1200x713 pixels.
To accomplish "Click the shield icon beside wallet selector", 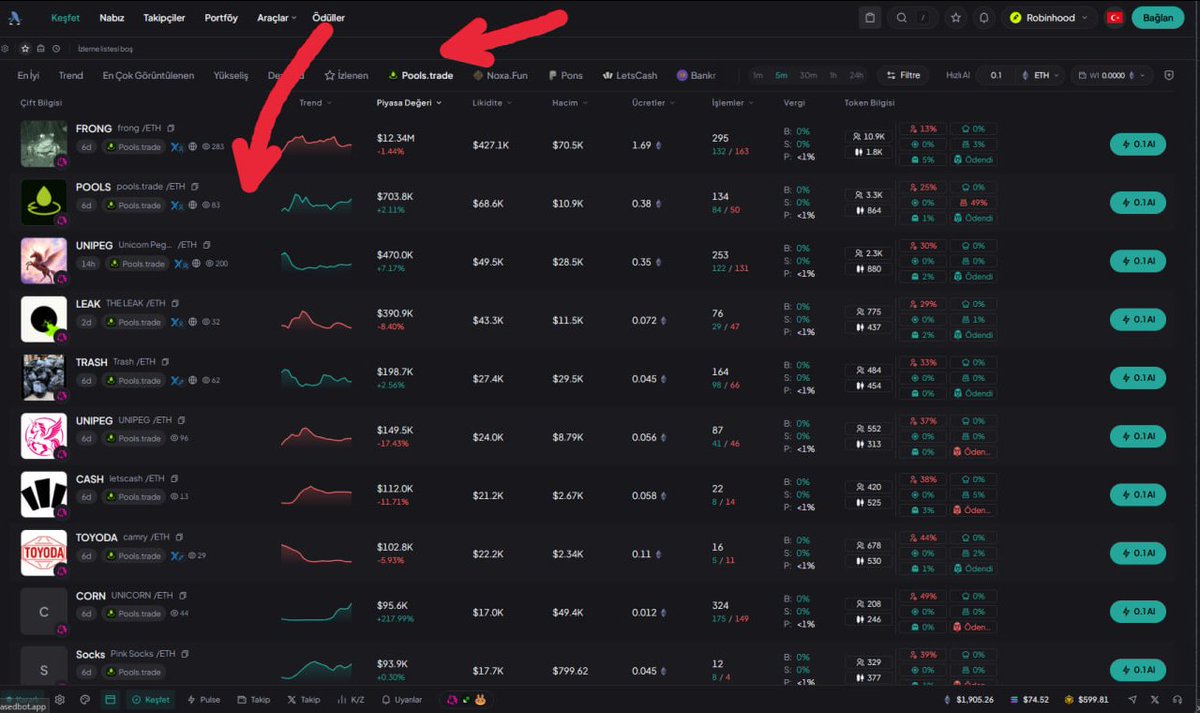I will click(x=1169, y=75).
